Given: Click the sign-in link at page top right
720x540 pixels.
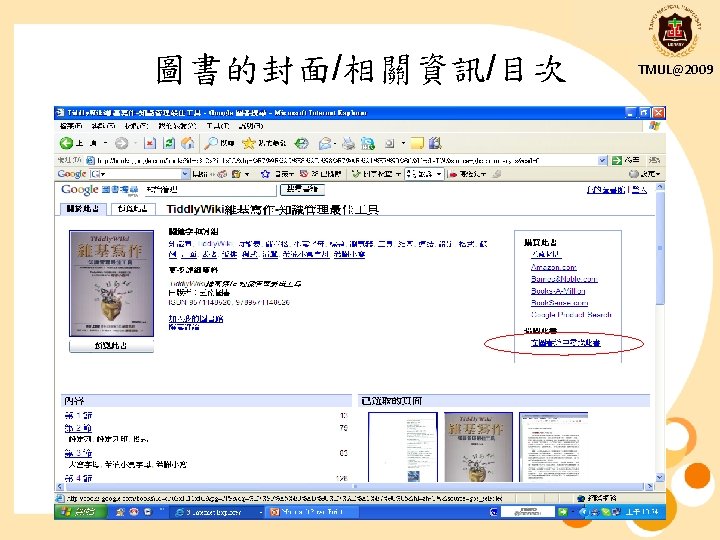Looking at the screenshot, I should [x=639, y=190].
